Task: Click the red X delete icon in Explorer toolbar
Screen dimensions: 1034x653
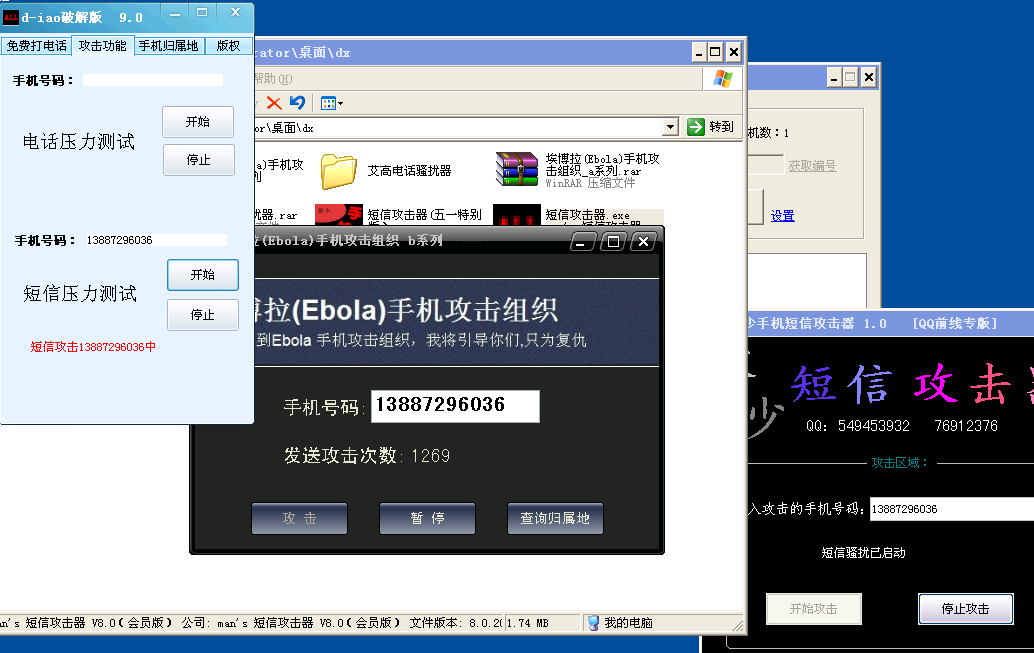Action: click(274, 103)
